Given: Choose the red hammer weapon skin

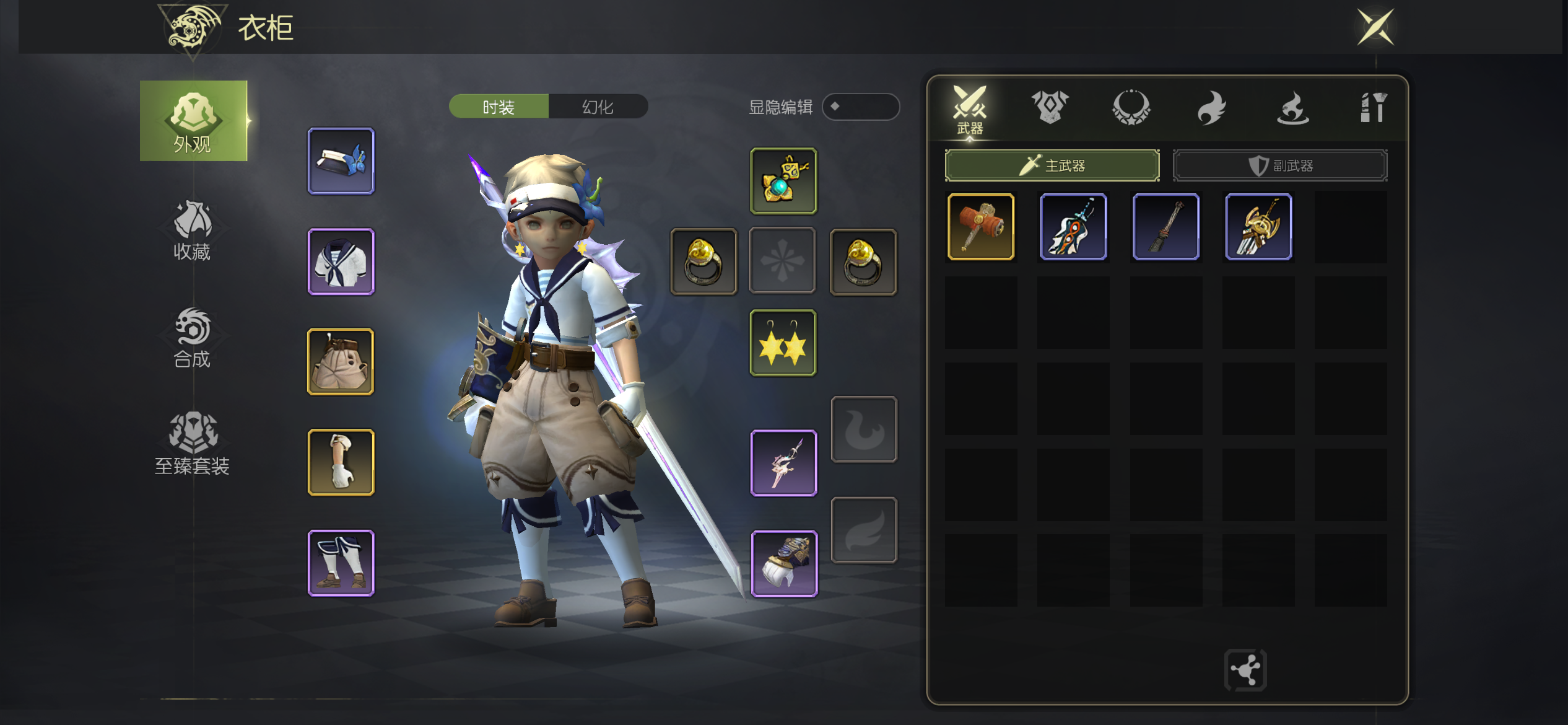Looking at the screenshot, I should (x=981, y=226).
